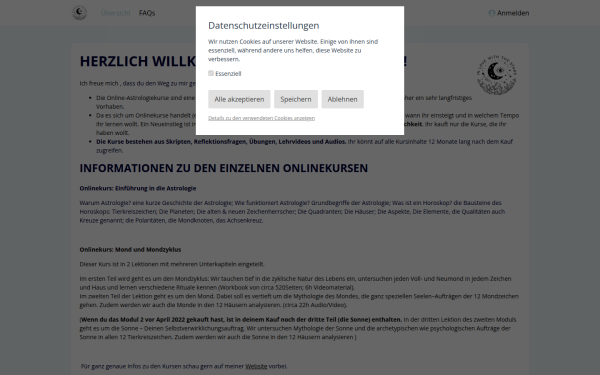
Task: Click the Essenziell label text
Action: point(228,73)
